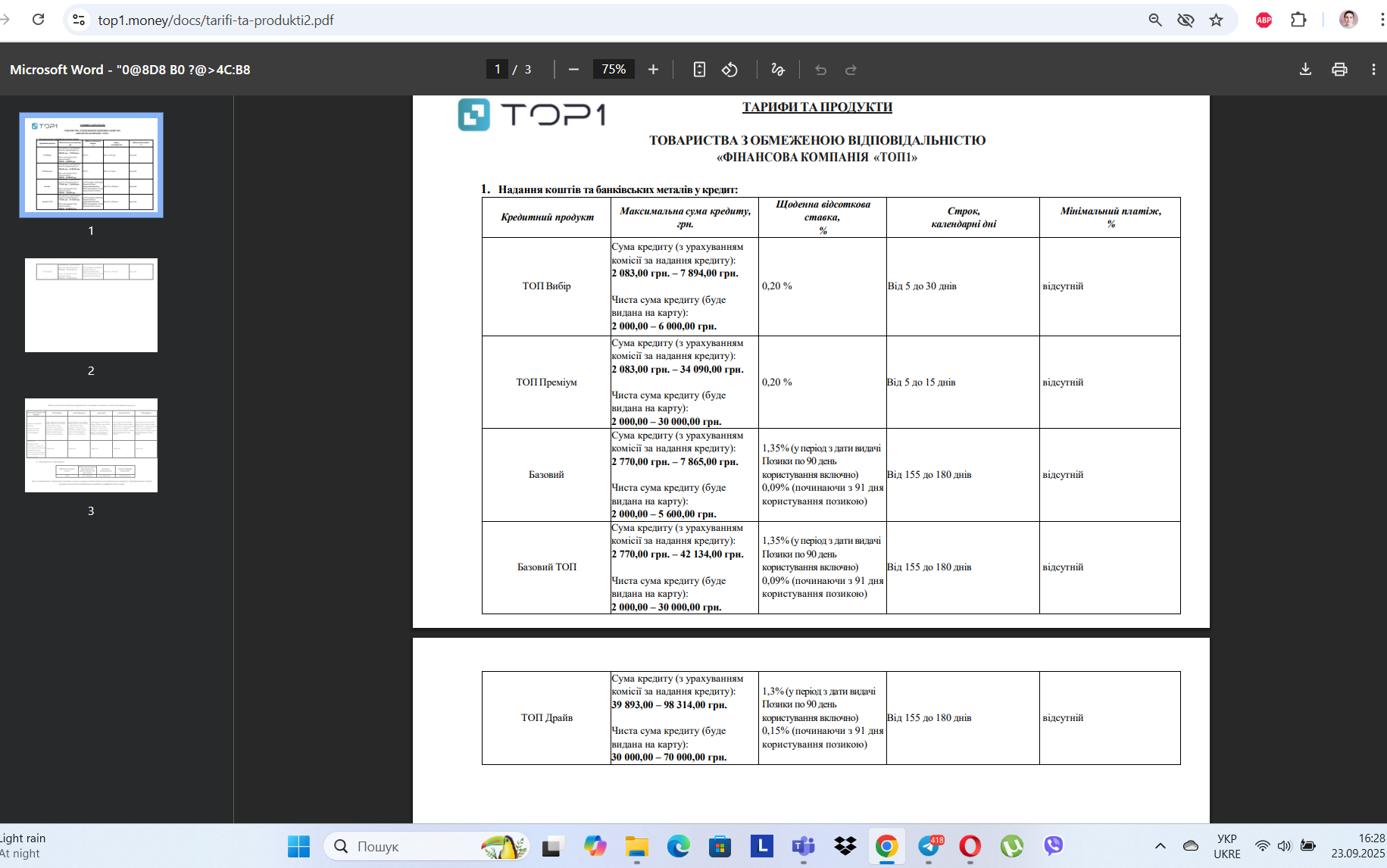Zoom out the PDF with minus button

tap(573, 70)
